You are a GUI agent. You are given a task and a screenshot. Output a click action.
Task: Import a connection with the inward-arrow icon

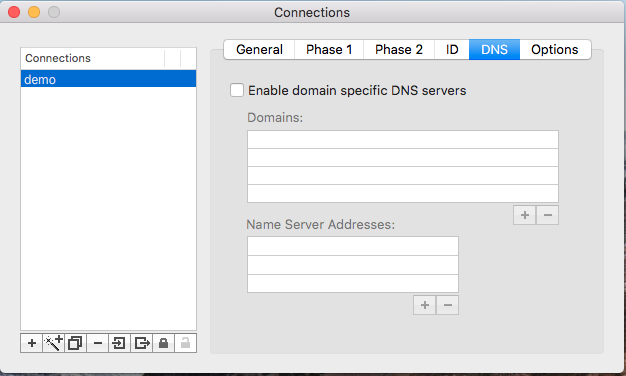(119, 343)
